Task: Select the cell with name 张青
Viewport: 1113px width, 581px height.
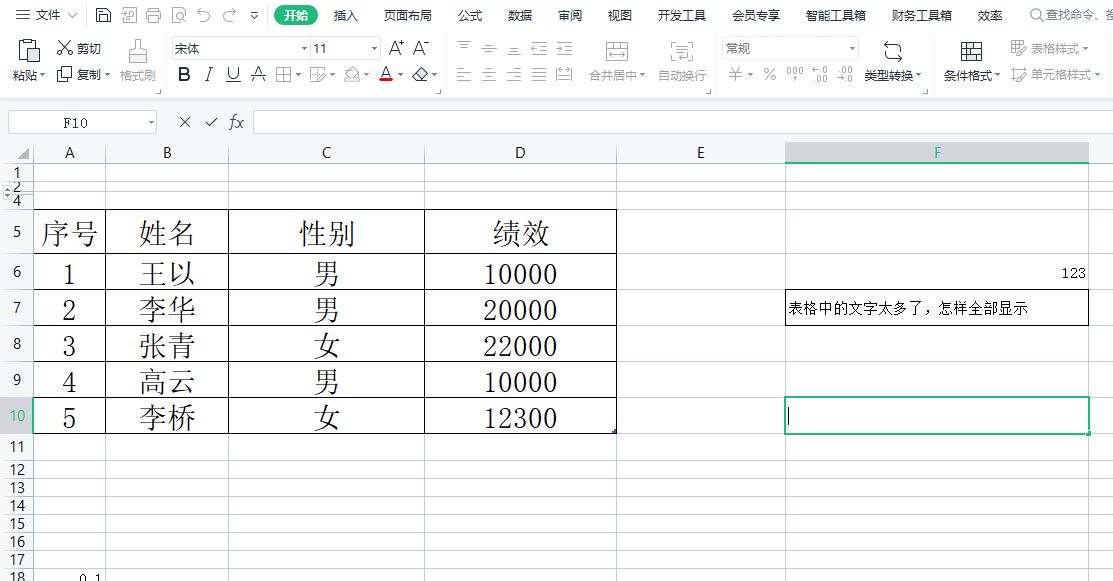Action: pos(167,344)
